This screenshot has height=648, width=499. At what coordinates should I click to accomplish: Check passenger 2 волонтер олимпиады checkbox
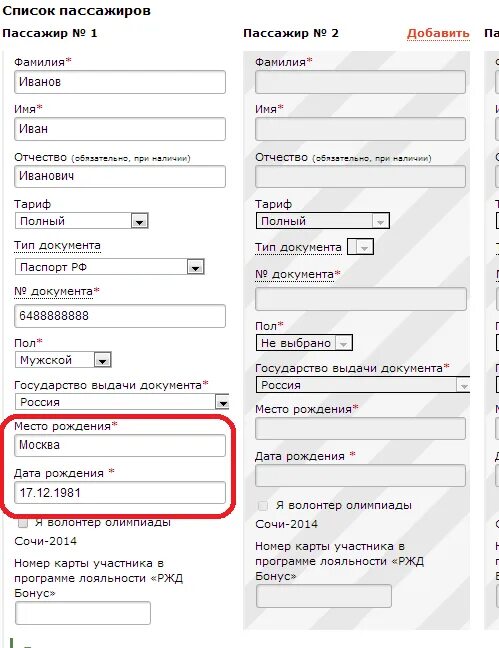pos(263,505)
